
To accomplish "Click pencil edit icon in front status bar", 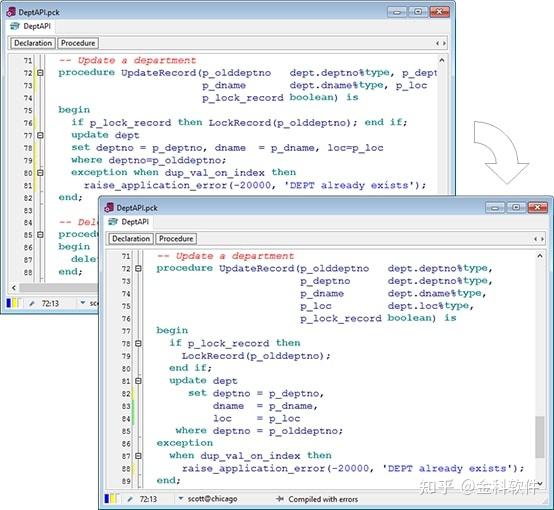I will pyautogui.click(x=130, y=499).
